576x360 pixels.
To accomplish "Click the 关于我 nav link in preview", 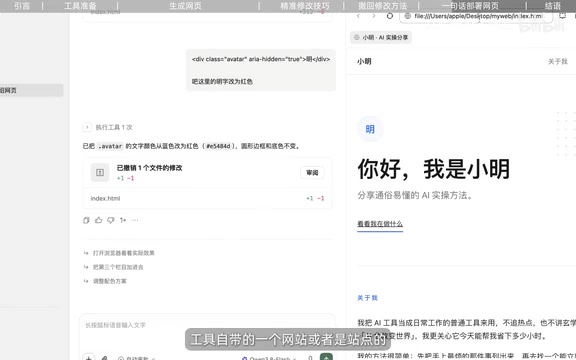I will coord(557,61).
